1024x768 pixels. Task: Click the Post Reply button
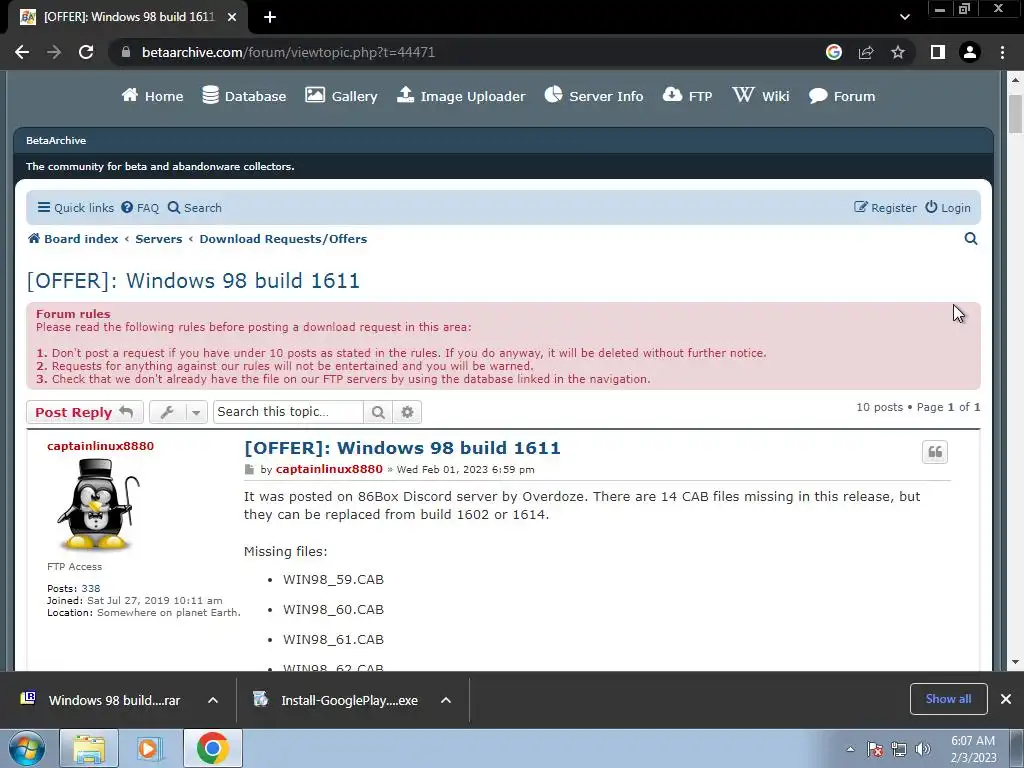pos(84,412)
